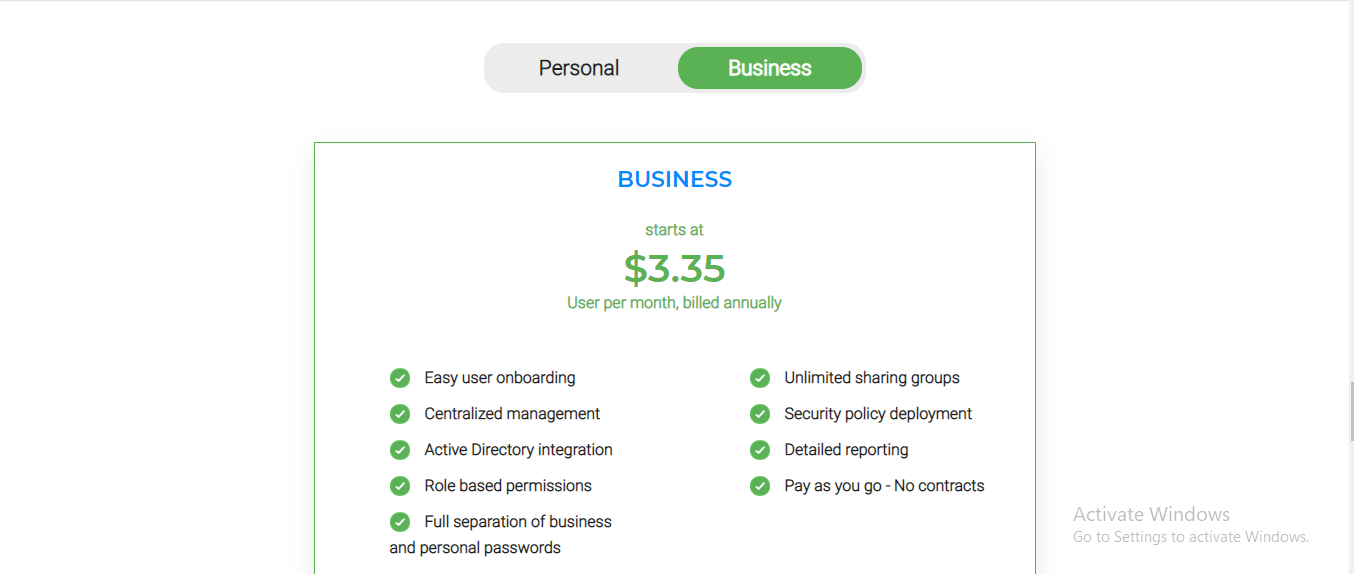
Task: Click checkmark icon beside Active Directory integration
Action: (400, 450)
